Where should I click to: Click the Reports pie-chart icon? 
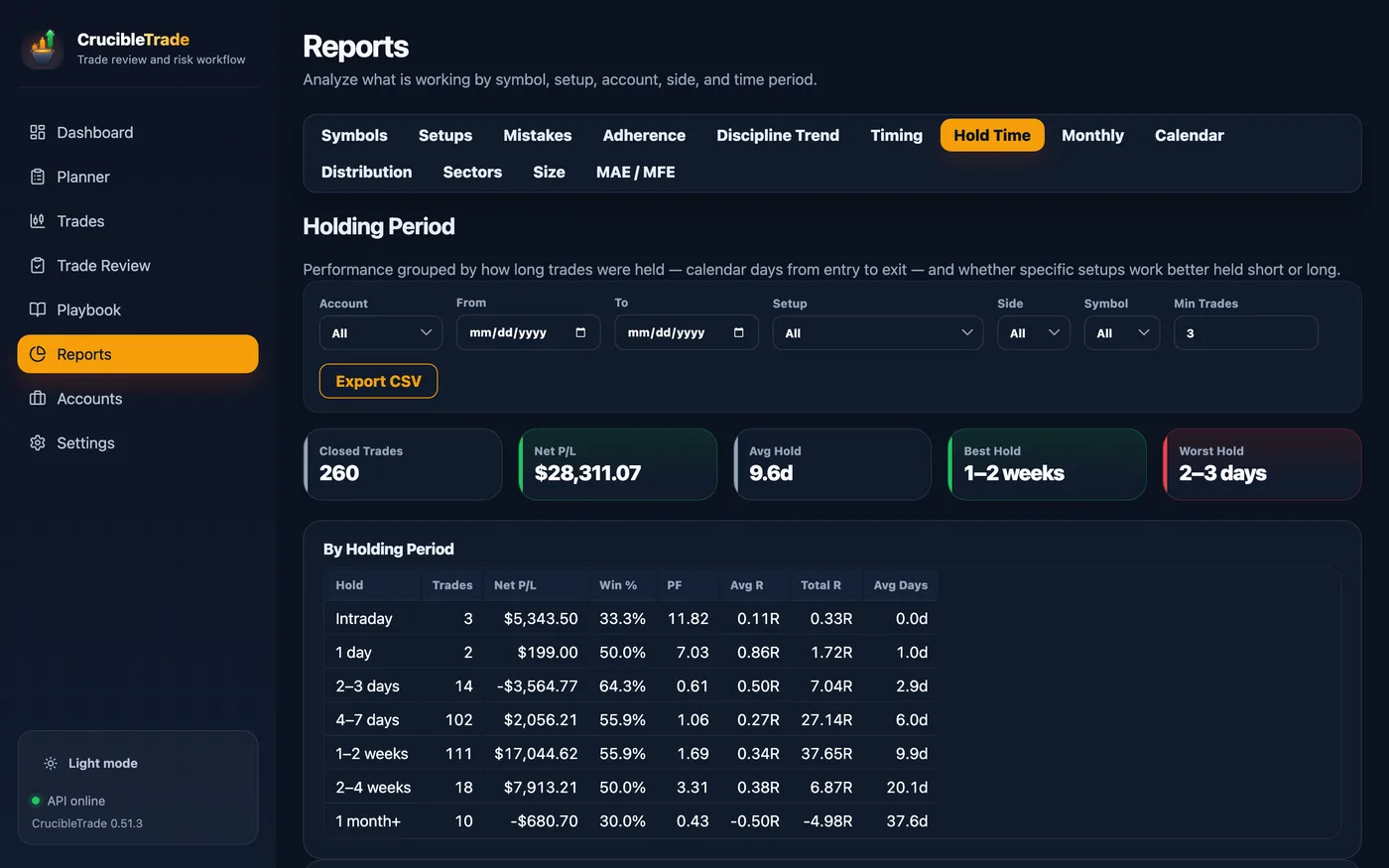click(38, 354)
